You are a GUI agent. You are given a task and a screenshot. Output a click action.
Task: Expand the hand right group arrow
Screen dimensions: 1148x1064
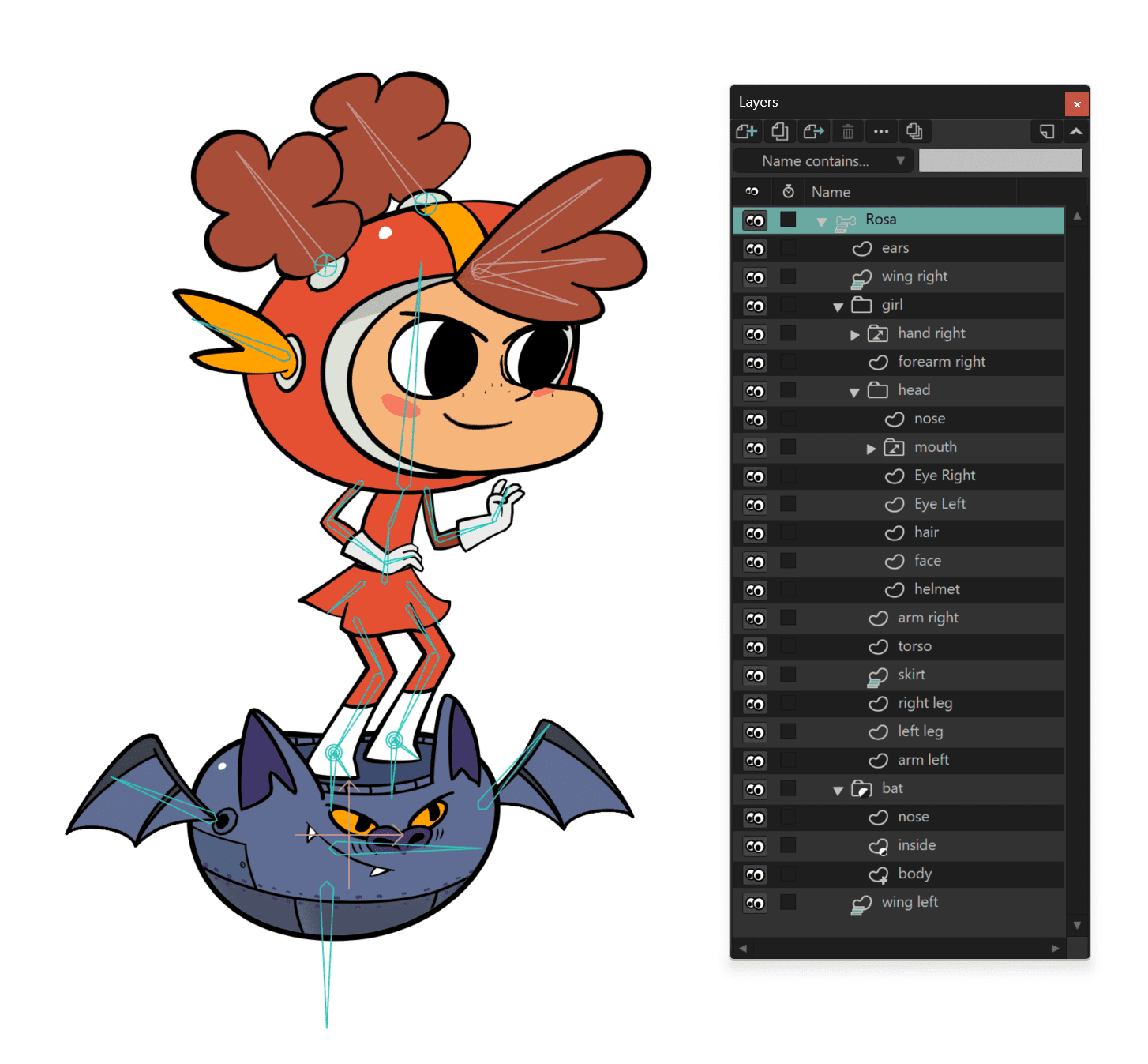click(x=855, y=334)
